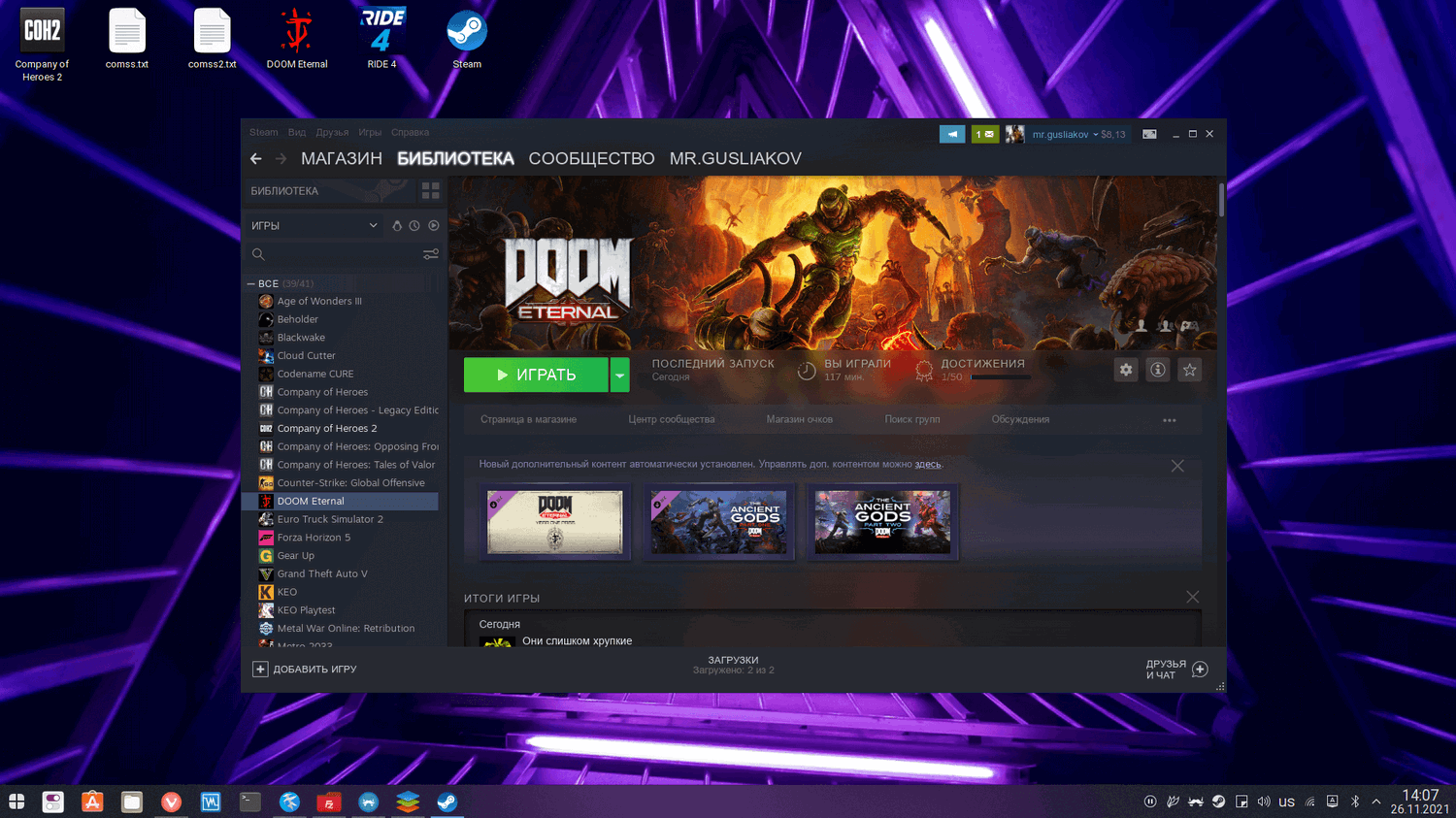Select the DOOM Eternal desktop shortcut

[297, 40]
